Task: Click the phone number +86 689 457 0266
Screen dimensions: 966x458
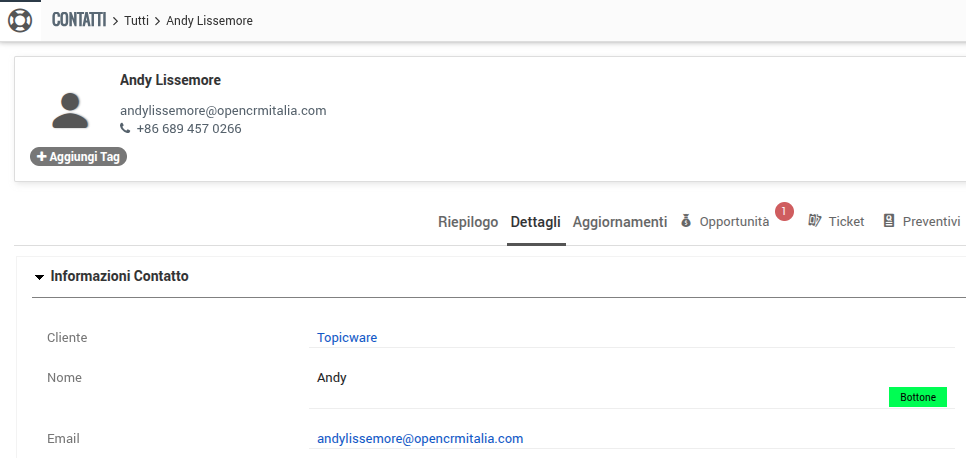Action: point(188,129)
